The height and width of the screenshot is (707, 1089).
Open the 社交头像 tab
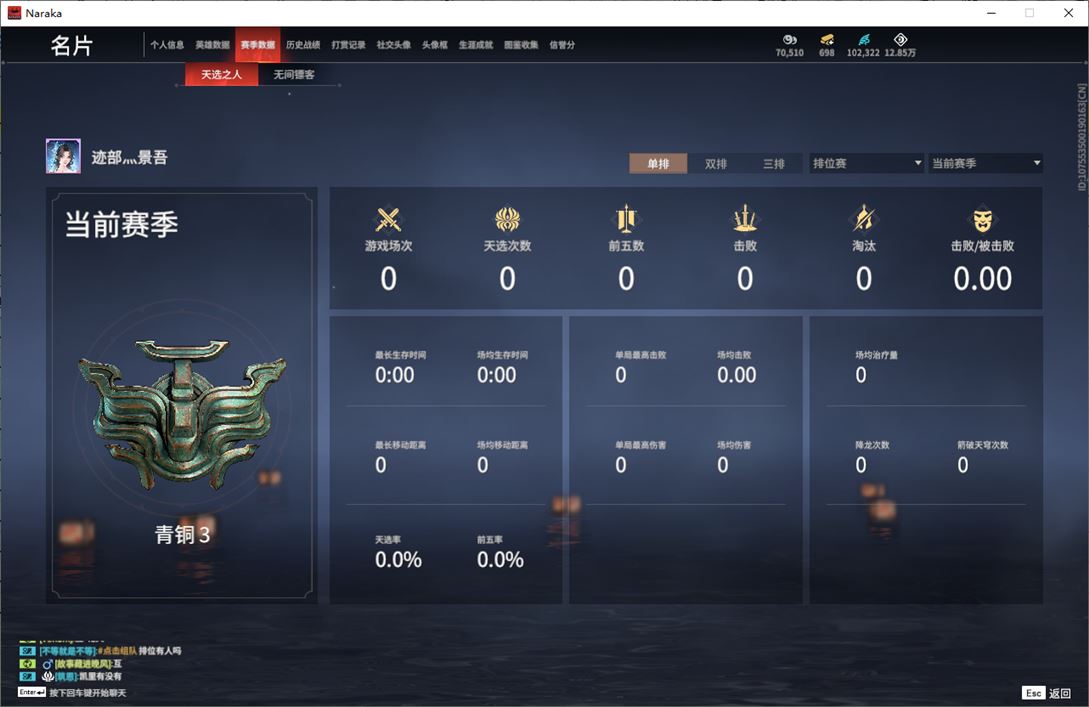tap(394, 45)
